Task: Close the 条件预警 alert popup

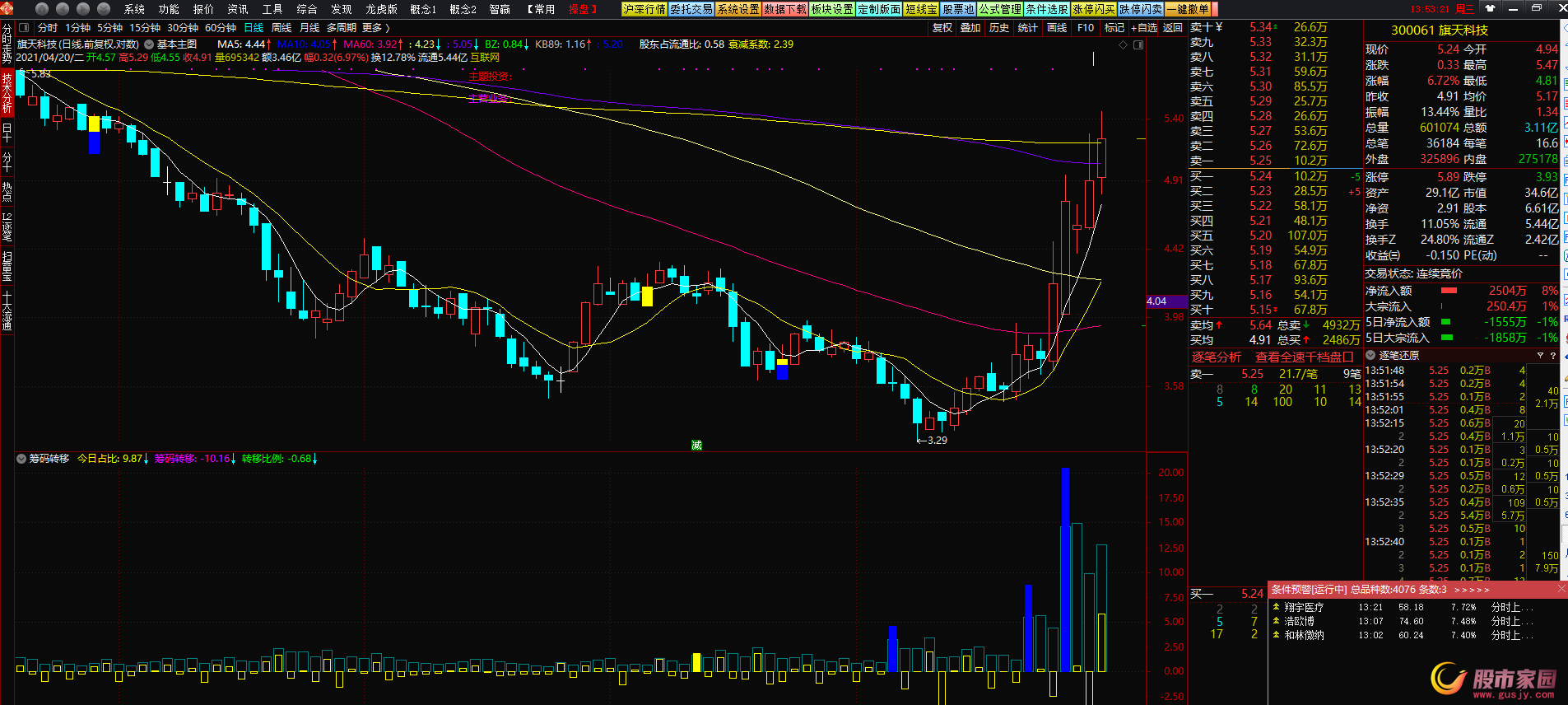Action: [x=1561, y=589]
